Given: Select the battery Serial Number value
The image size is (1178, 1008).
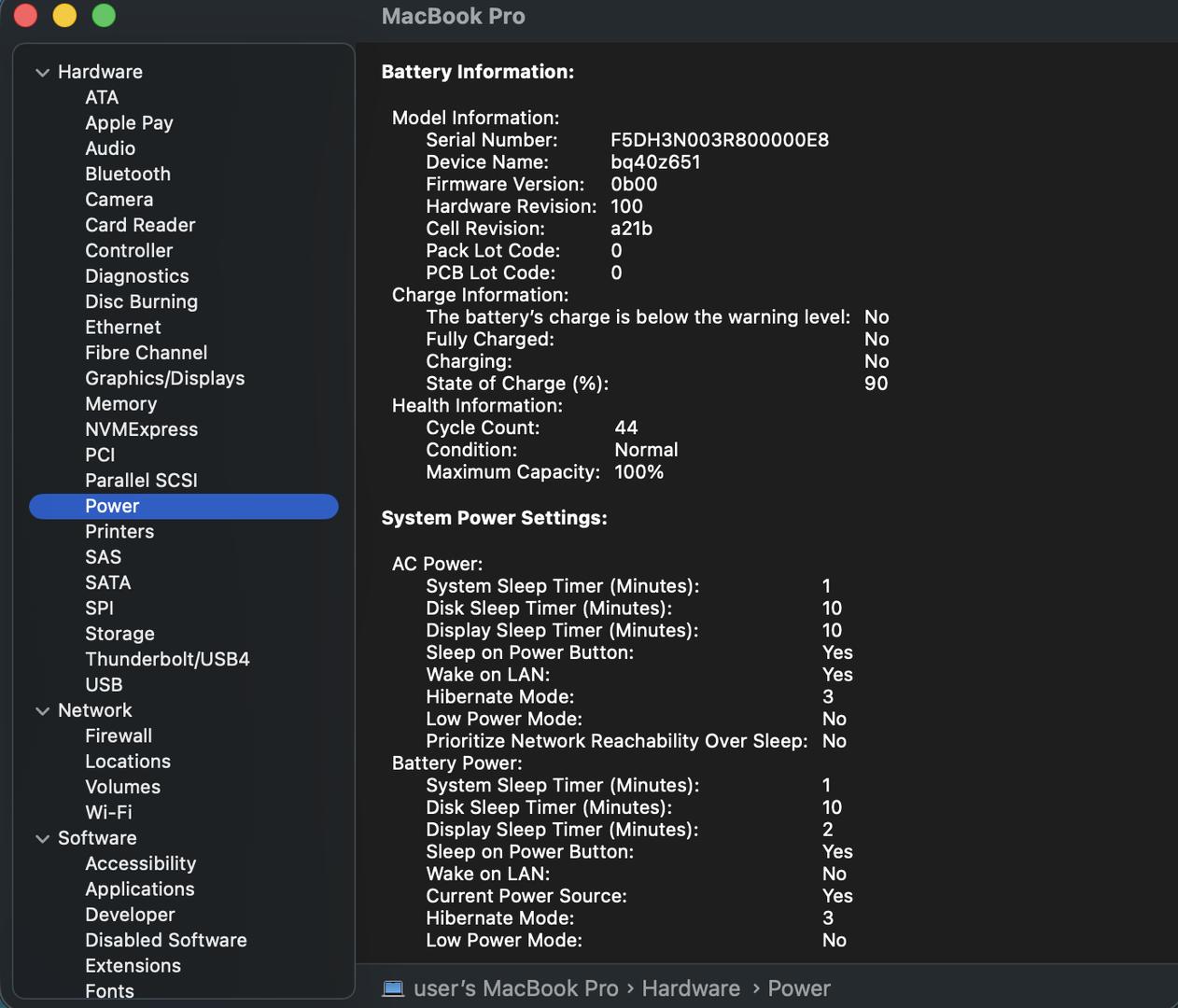Looking at the screenshot, I should 719,140.
